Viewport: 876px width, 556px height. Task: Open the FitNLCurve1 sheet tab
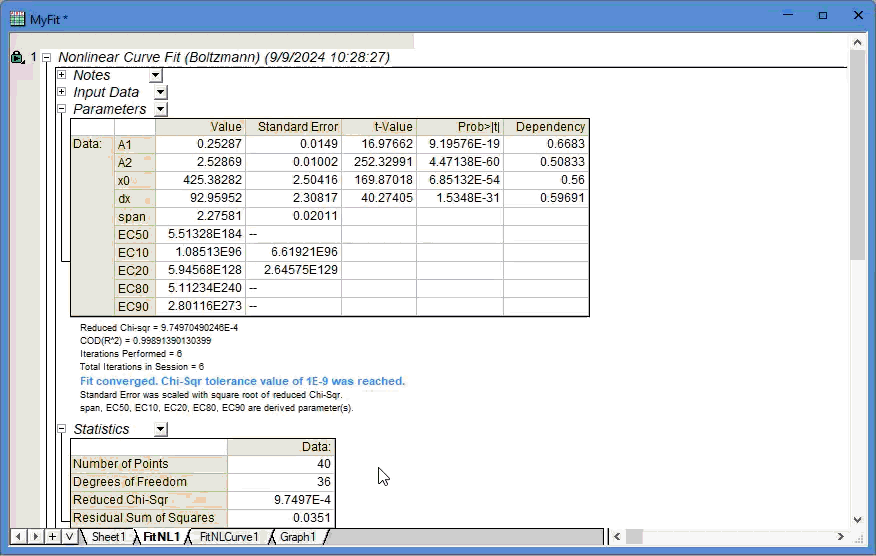228,537
